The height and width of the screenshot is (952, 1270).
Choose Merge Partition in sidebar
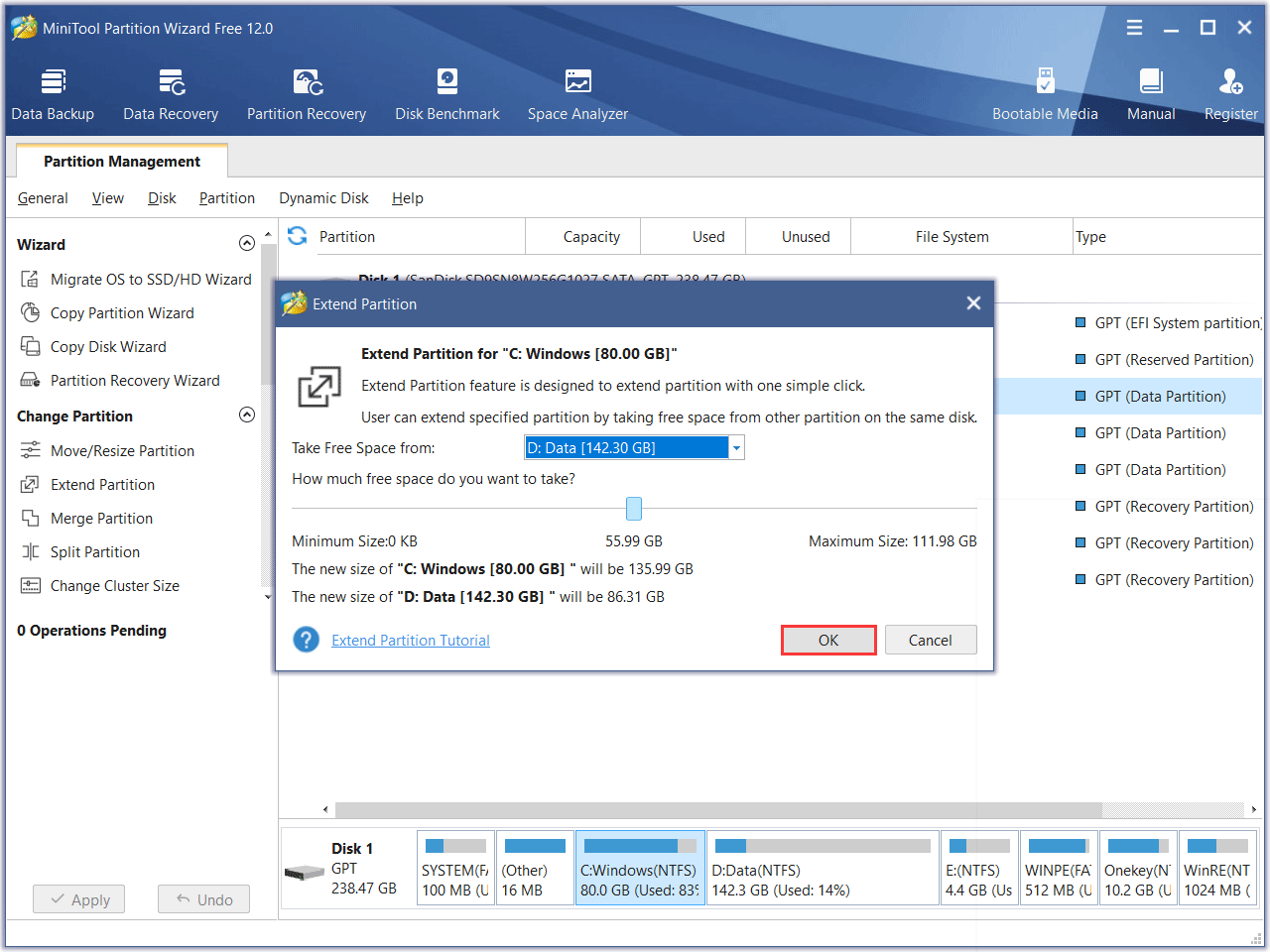pyautogui.click(x=86, y=519)
